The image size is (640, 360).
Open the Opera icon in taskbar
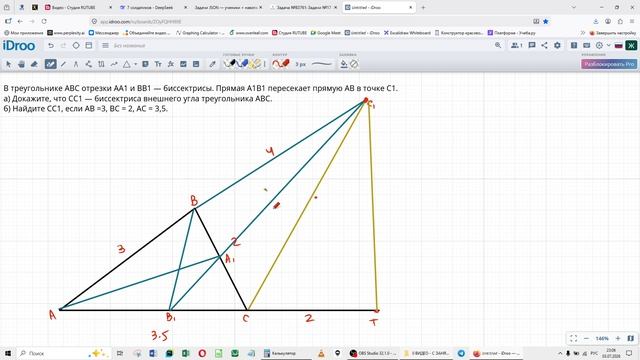tap(202, 353)
